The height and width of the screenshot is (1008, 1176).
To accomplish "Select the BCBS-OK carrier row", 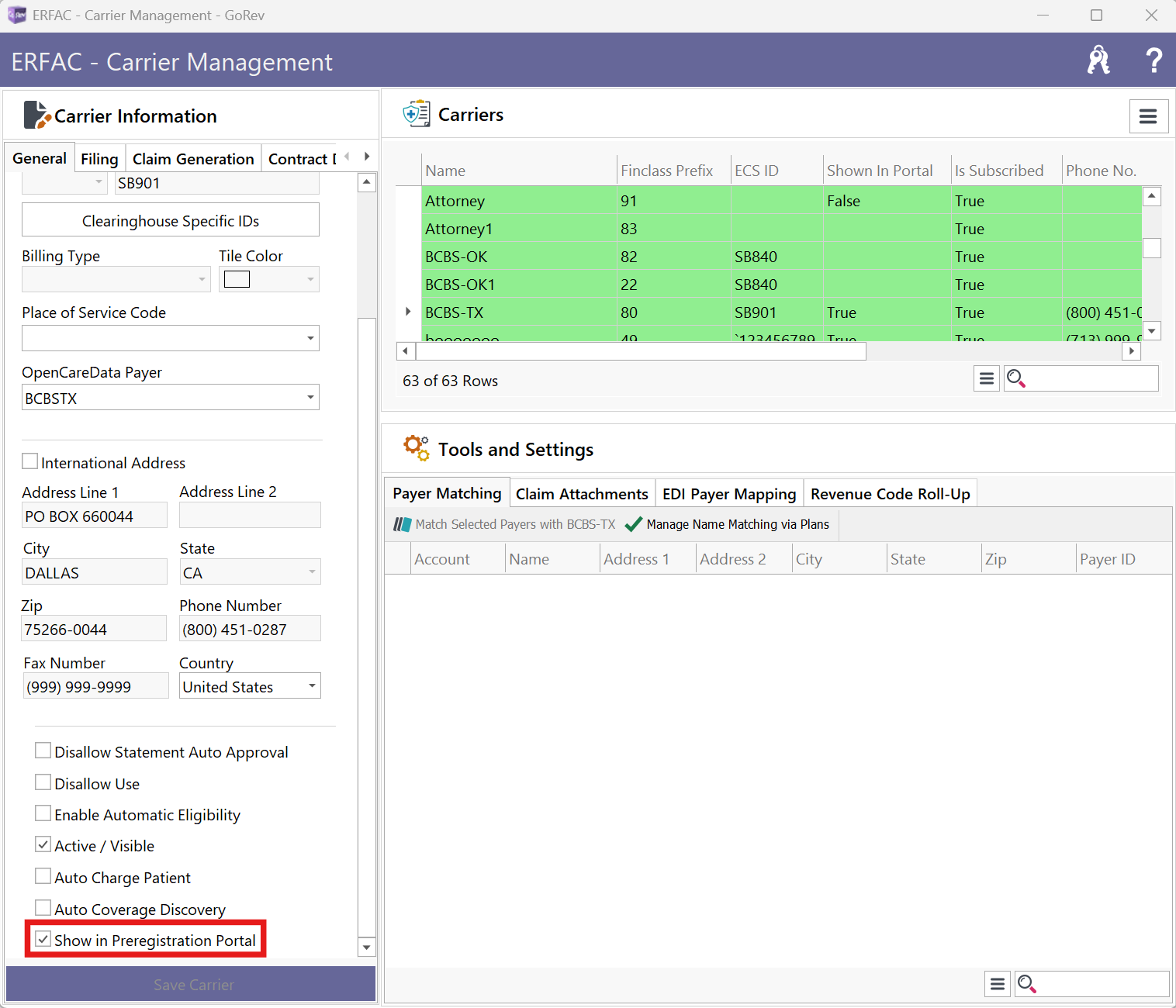I will pyautogui.click(x=781, y=256).
